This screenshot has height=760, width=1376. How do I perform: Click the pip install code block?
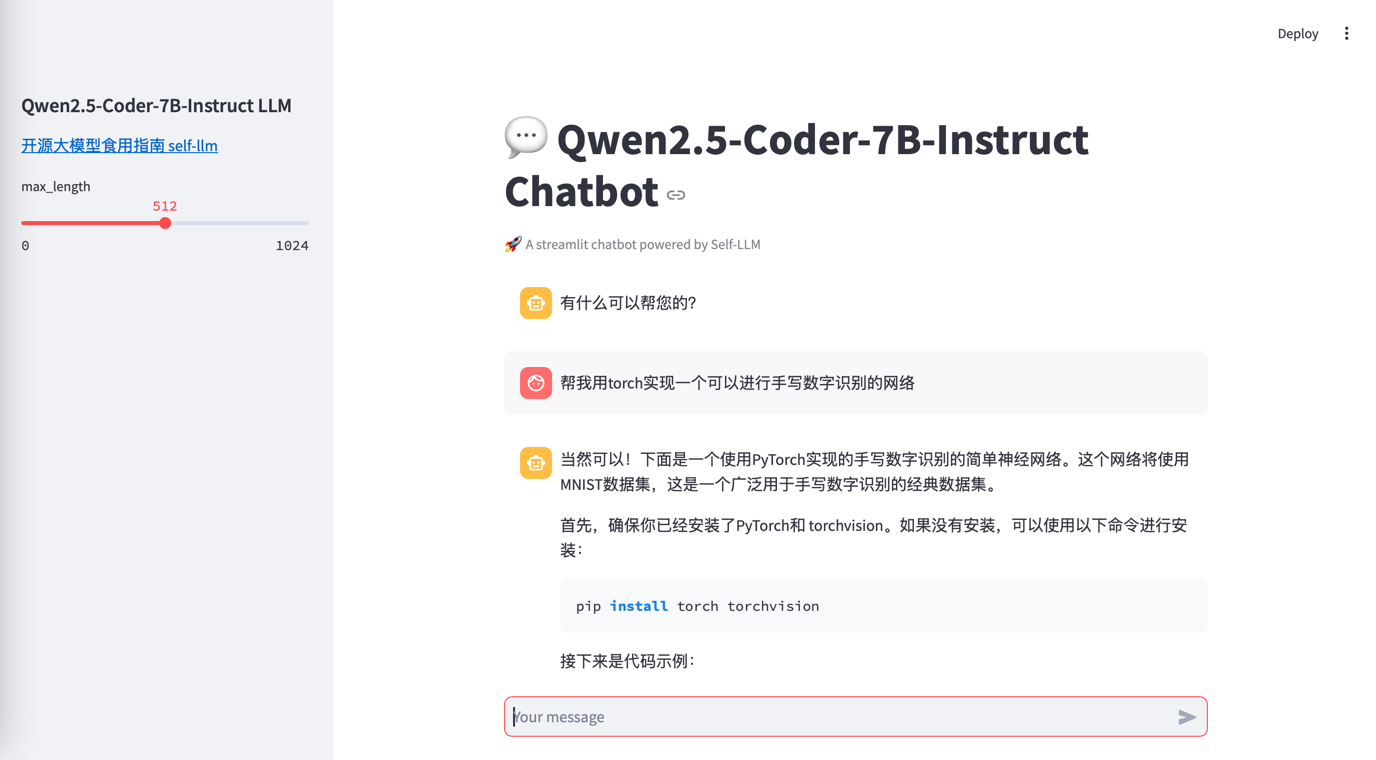coord(883,606)
